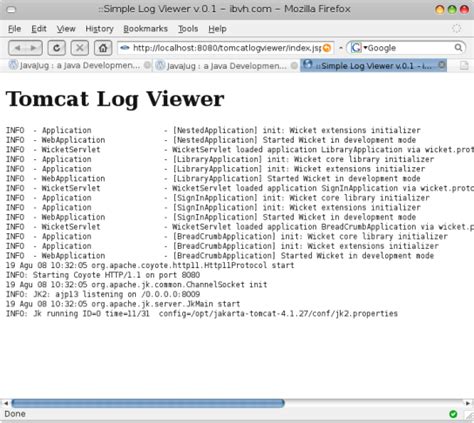This screenshot has height=423, width=474.
Task: Open the Help menu
Action: click(217, 29)
